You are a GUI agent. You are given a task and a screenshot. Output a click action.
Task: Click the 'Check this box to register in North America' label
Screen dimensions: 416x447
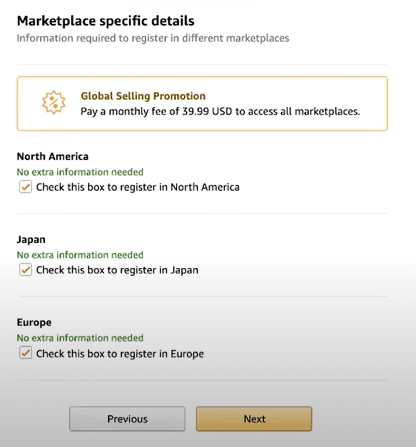point(138,187)
